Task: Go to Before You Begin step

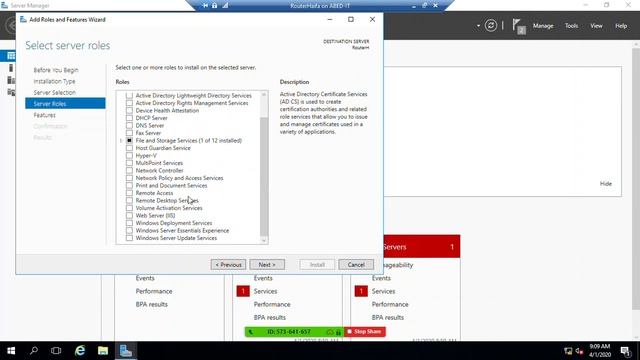Action: click(56, 70)
